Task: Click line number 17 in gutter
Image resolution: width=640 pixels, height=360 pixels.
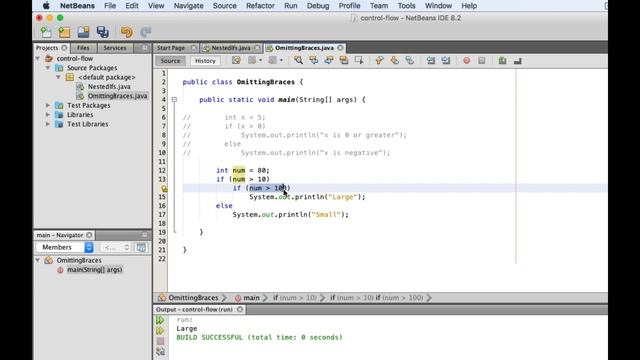Action: [162, 214]
